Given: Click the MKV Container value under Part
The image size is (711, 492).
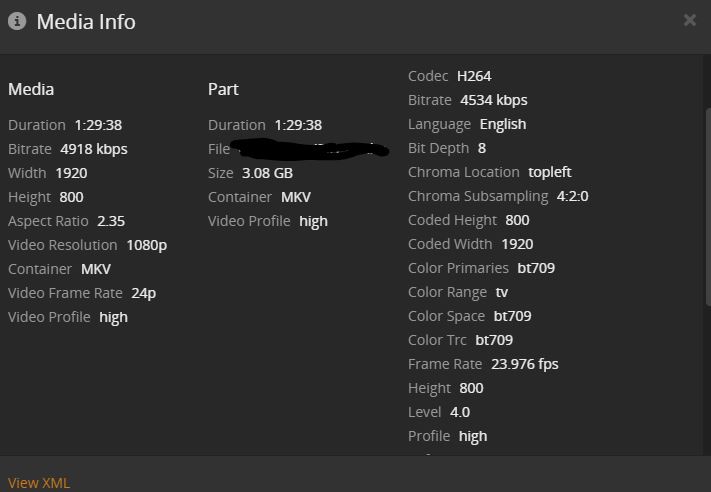Looking at the screenshot, I should 296,197.
